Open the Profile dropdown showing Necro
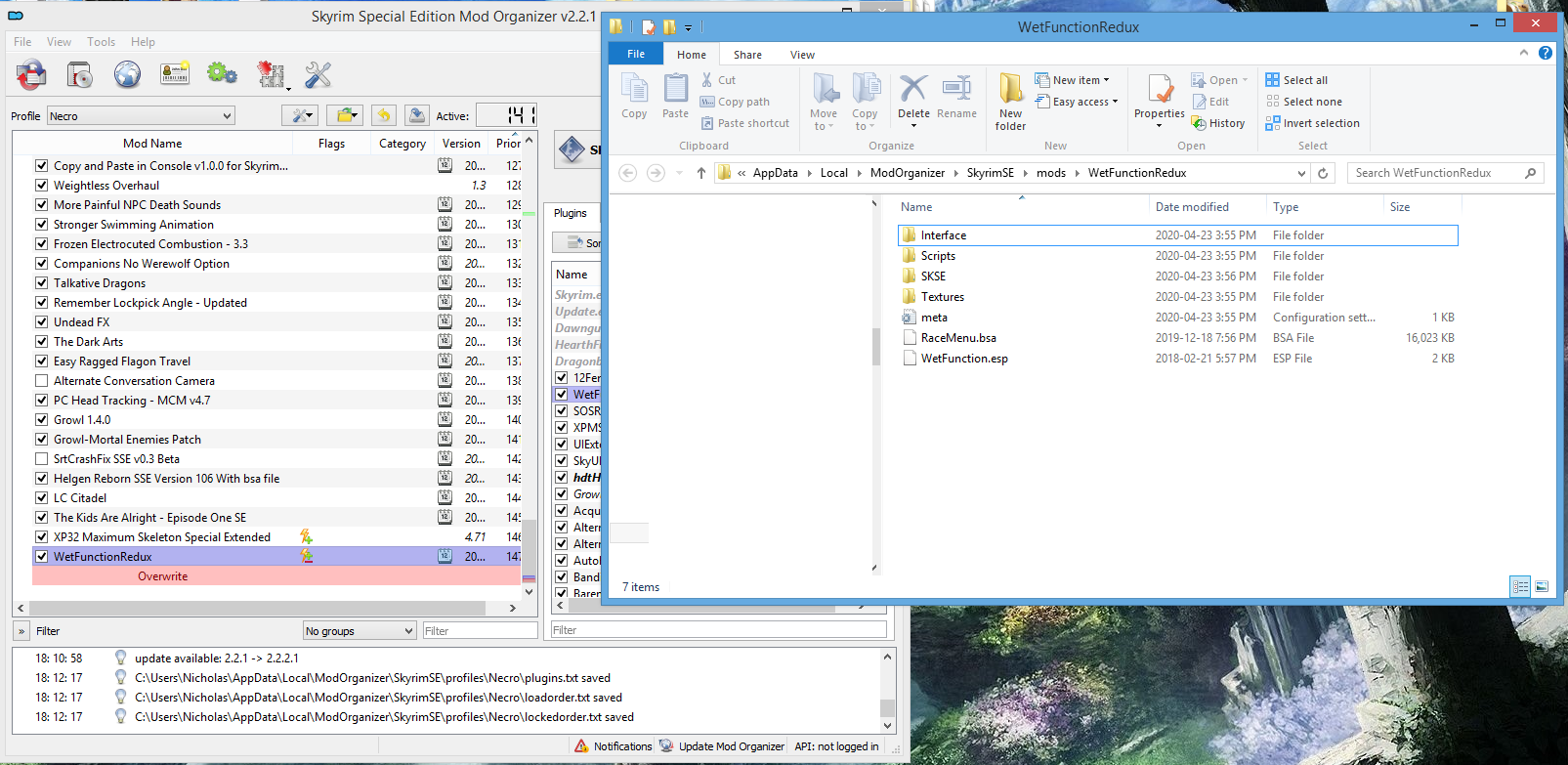Image resolution: width=1568 pixels, height=765 pixels. click(x=142, y=116)
